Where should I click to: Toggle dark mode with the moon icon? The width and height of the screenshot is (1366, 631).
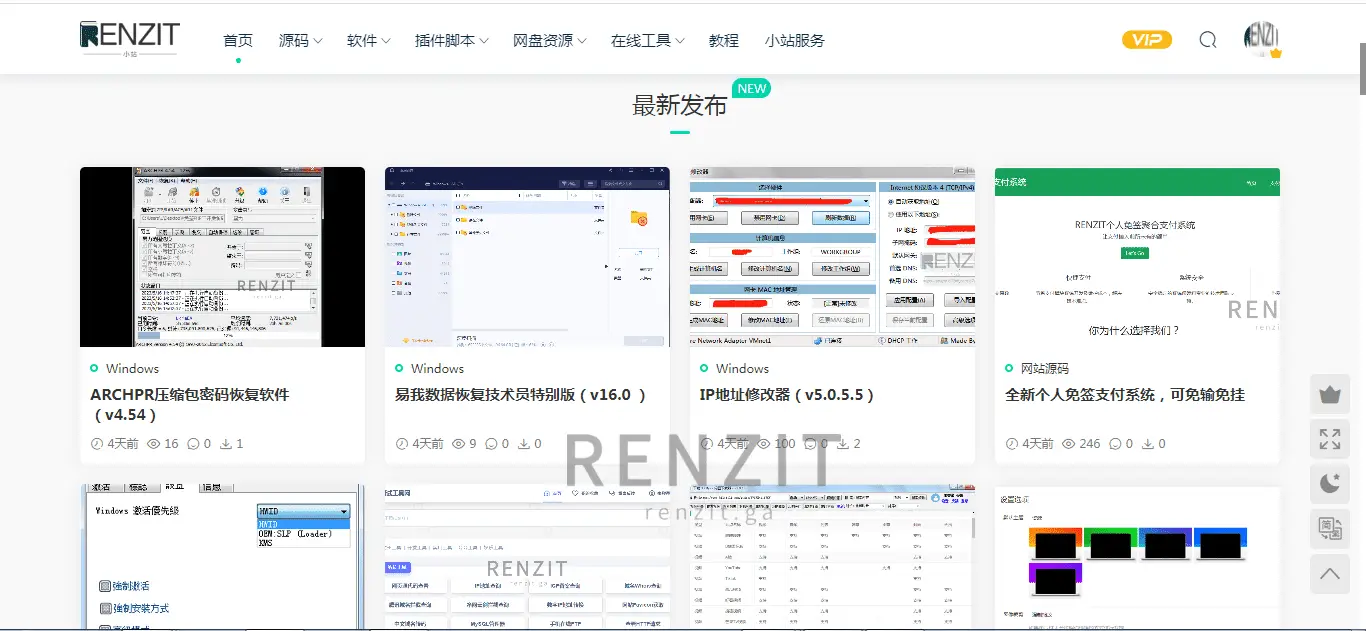1329,484
